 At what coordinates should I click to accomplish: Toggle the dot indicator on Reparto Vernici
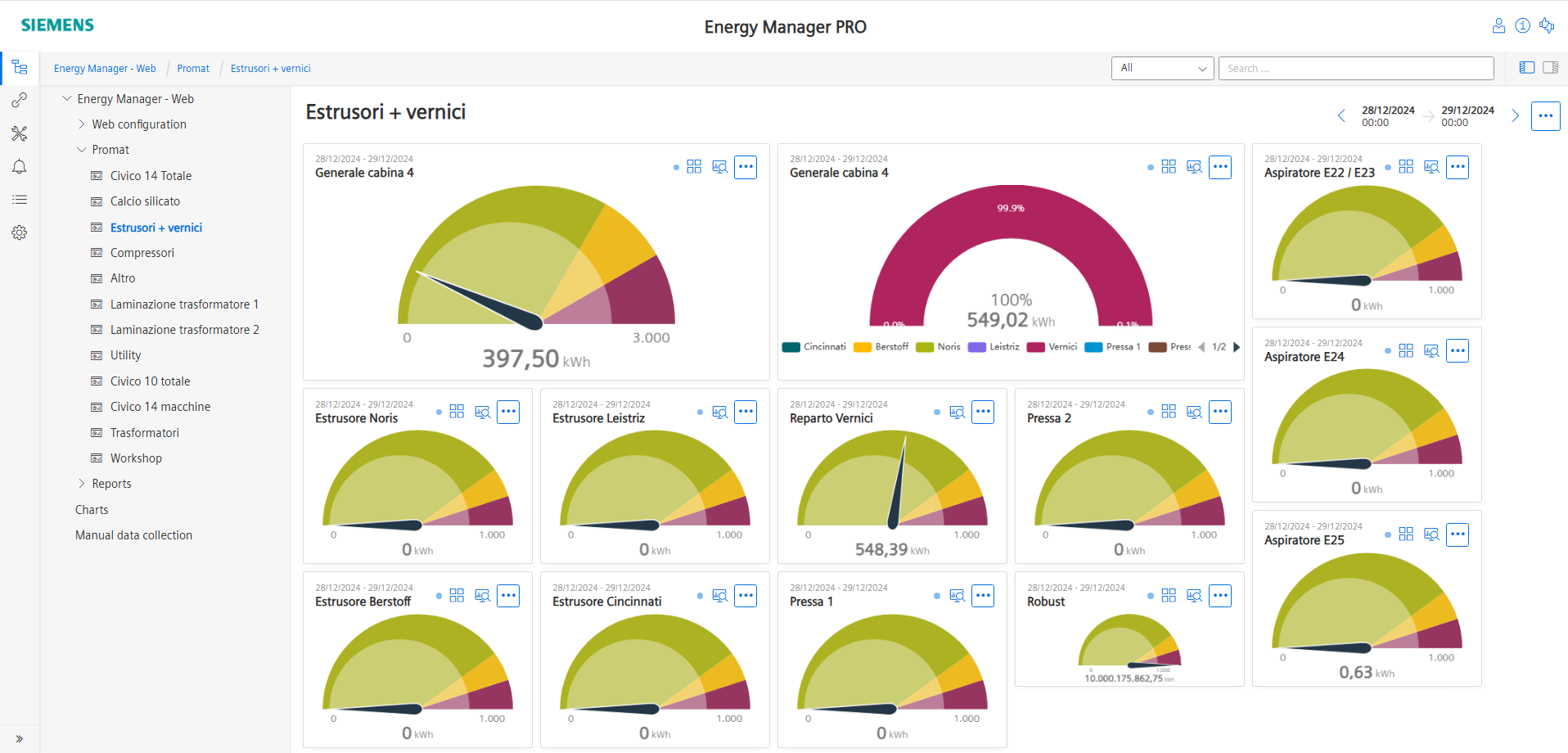(x=939, y=413)
